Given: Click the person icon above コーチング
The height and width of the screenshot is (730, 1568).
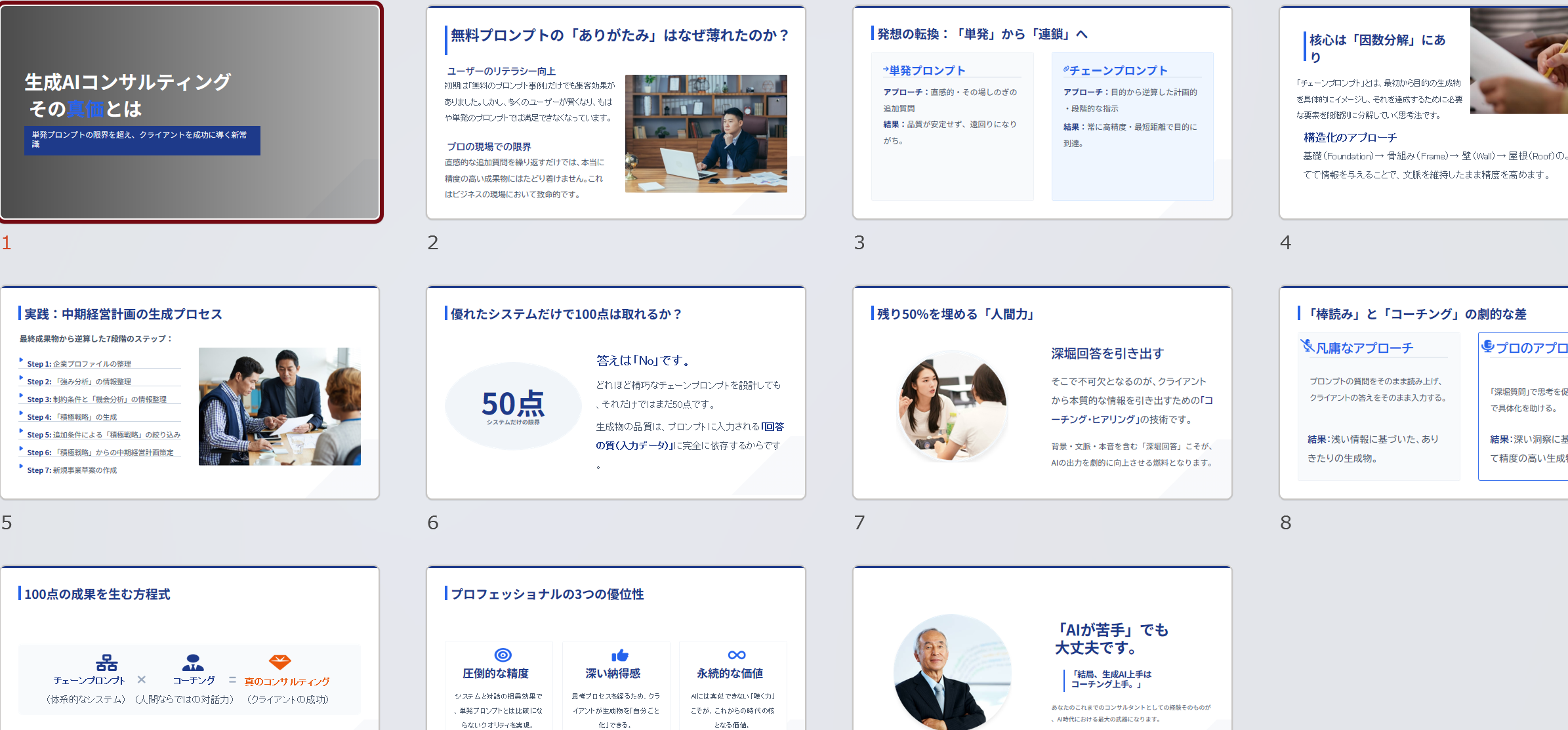Looking at the screenshot, I should tap(193, 662).
